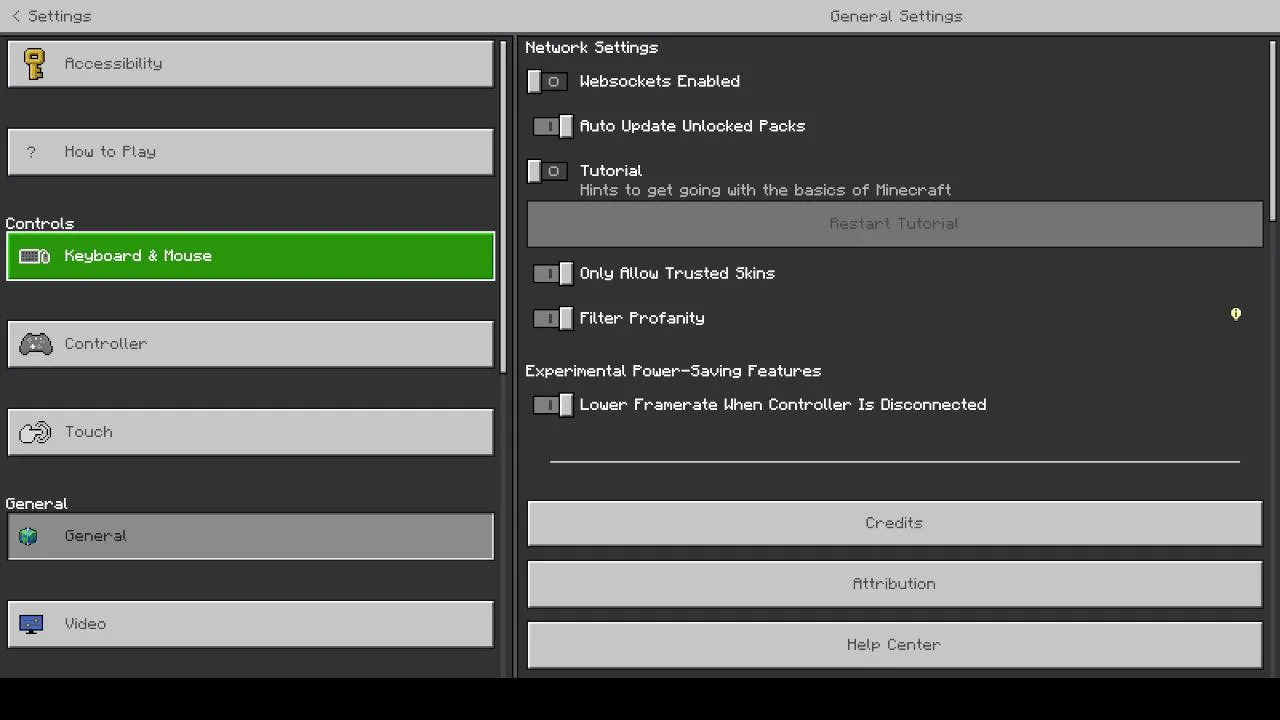
Task: Toggle the Tutorial hints switch
Action: point(549,171)
